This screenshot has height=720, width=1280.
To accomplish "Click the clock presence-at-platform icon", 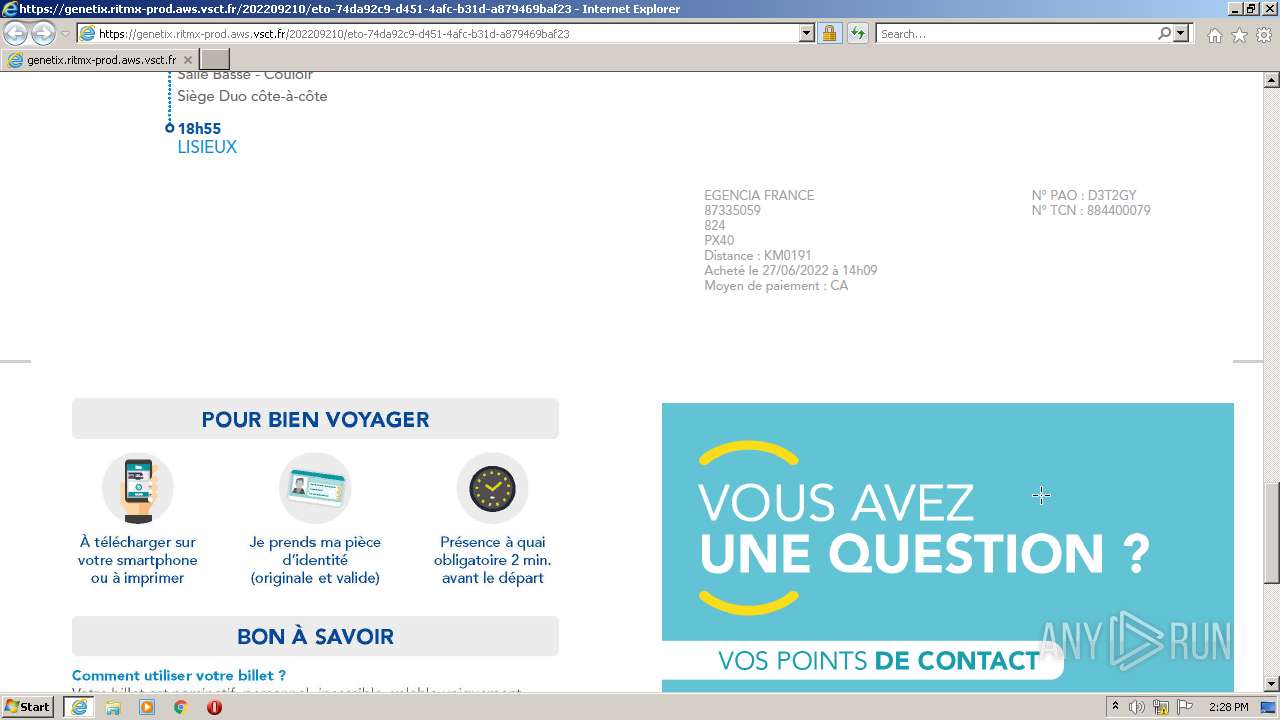I will click(492, 489).
